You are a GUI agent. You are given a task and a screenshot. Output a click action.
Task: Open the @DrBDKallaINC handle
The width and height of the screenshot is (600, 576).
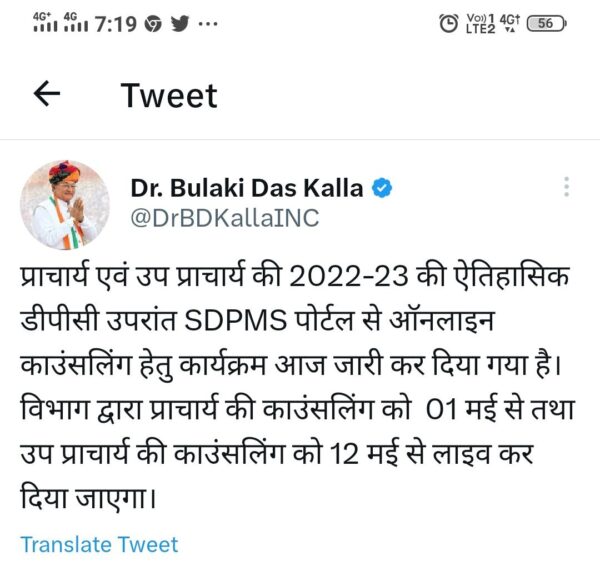(x=225, y=218)
